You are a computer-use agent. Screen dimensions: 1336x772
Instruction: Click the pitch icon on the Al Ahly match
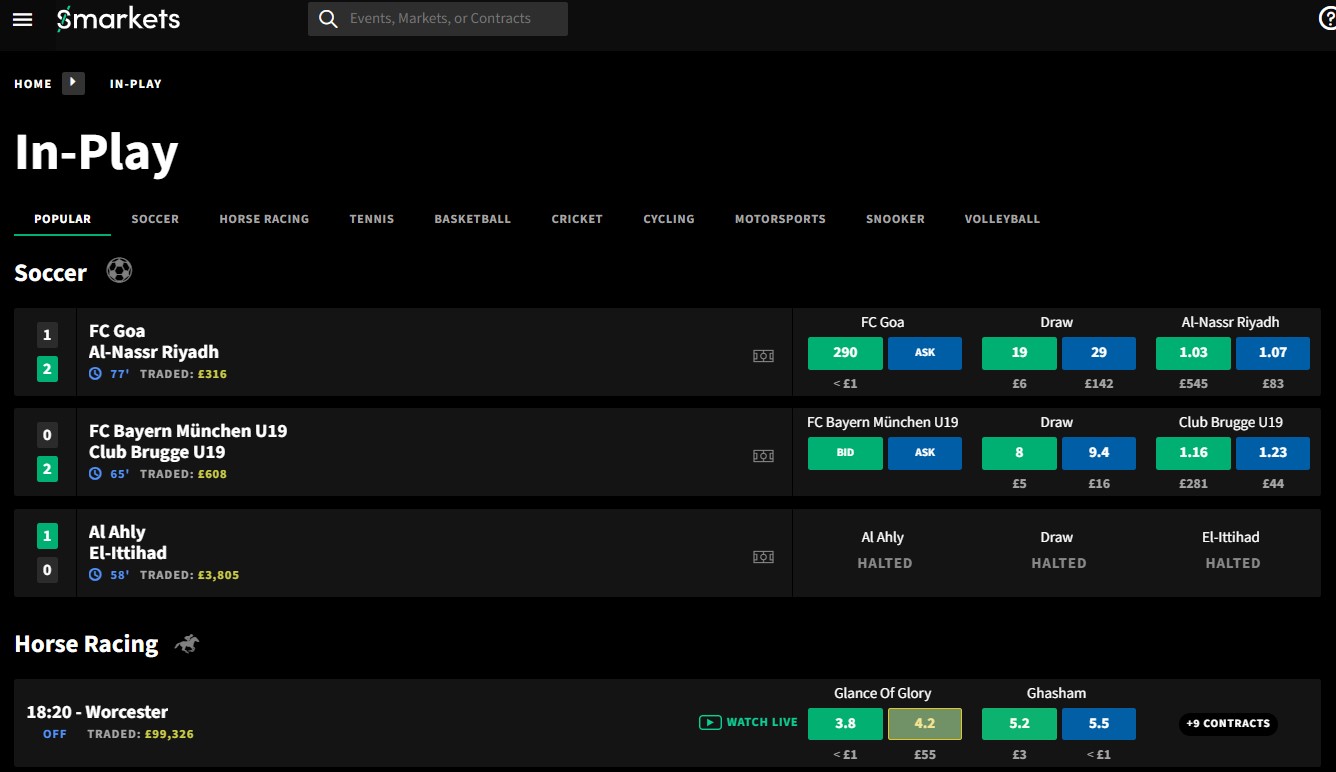click(763, 556)
